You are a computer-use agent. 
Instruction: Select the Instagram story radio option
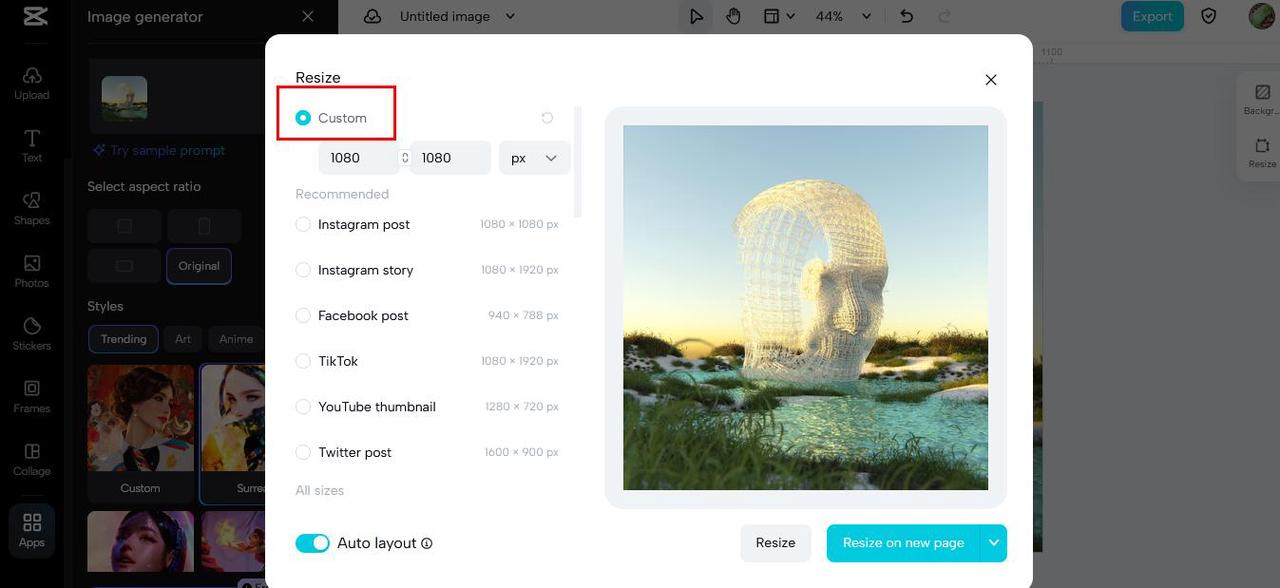(x=303, y=270)
